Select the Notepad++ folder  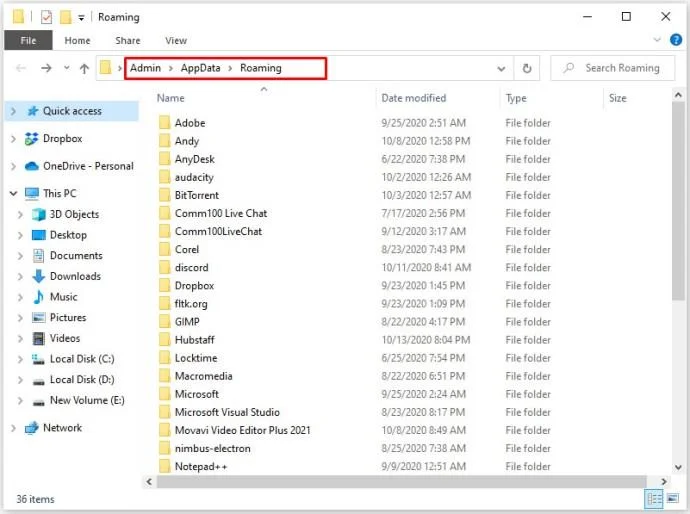[201, 466]
